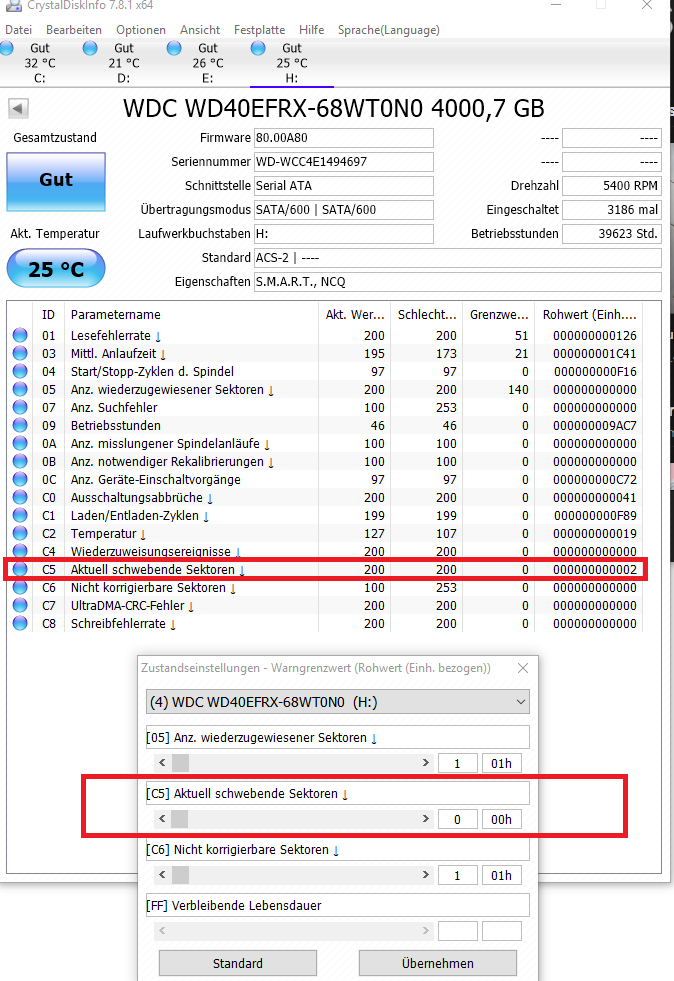
Task: Select drive H: status tab
Action: point(292,63)
